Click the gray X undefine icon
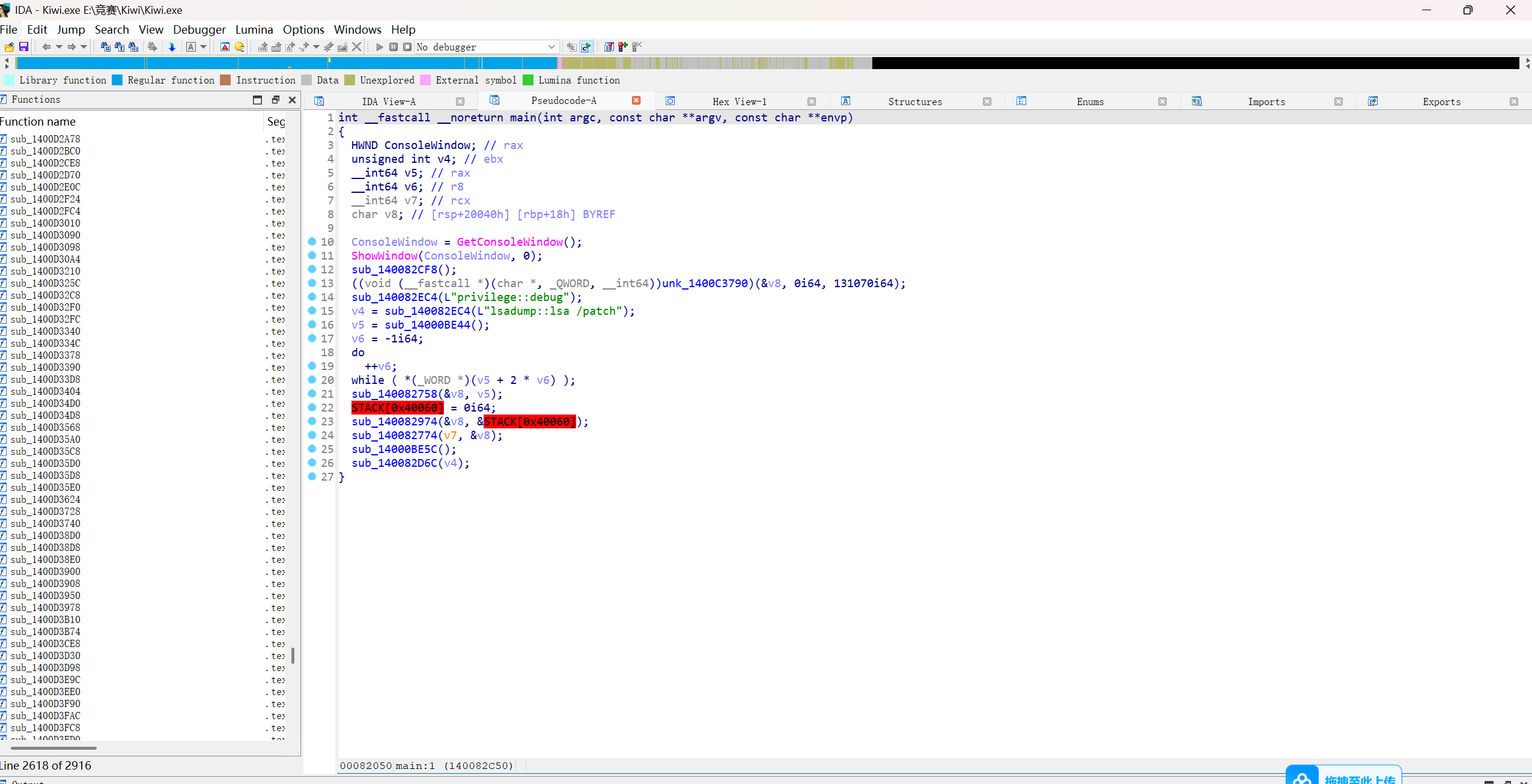 (356, 47)
